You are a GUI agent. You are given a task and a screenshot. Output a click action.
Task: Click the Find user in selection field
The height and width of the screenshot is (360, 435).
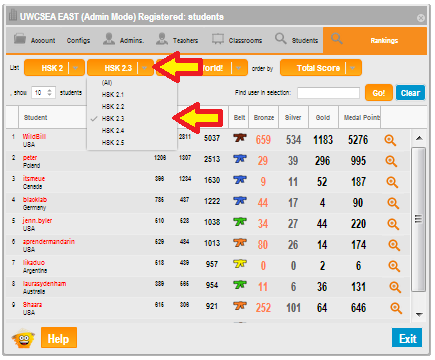pyautogui.click(x=328, y=93)
